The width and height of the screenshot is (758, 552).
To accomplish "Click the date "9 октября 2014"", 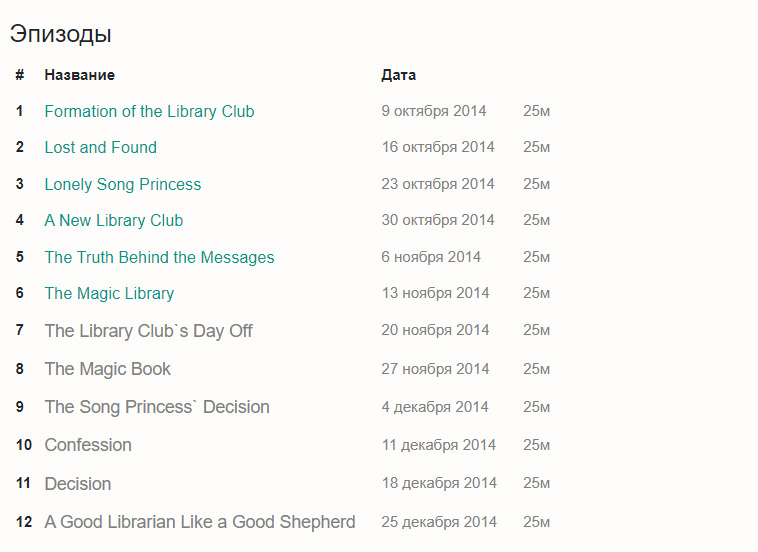I will [433, 111].
